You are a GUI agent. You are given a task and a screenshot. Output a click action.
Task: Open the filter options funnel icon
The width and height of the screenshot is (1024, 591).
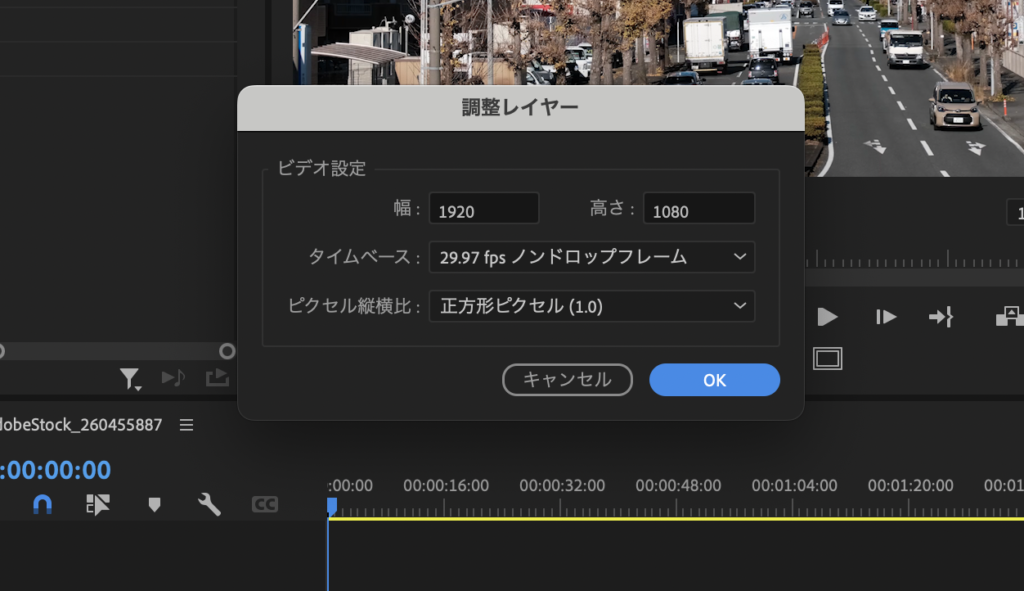(x=130, y=377)
